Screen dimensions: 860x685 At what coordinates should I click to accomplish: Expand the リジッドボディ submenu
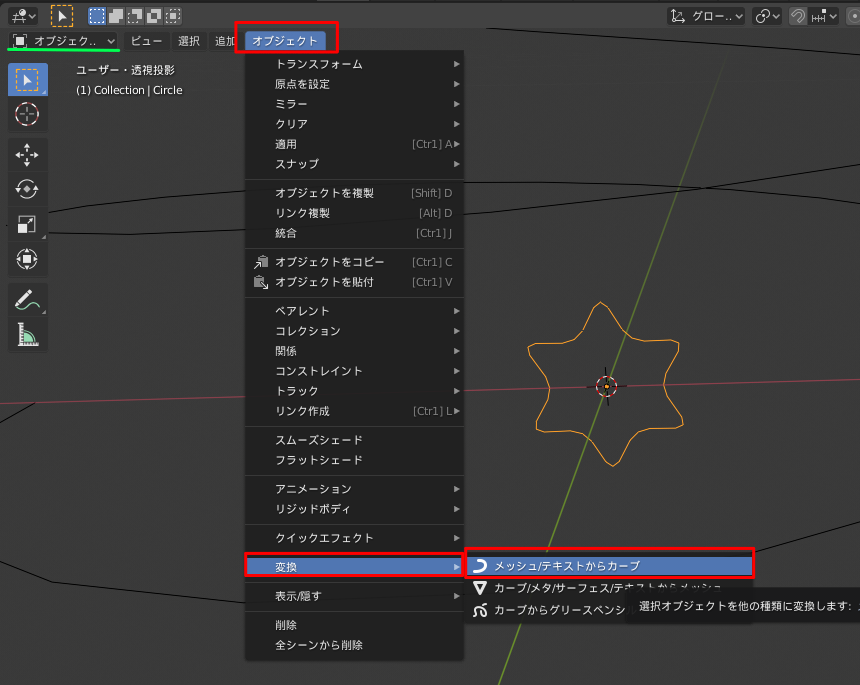point(354,509)
